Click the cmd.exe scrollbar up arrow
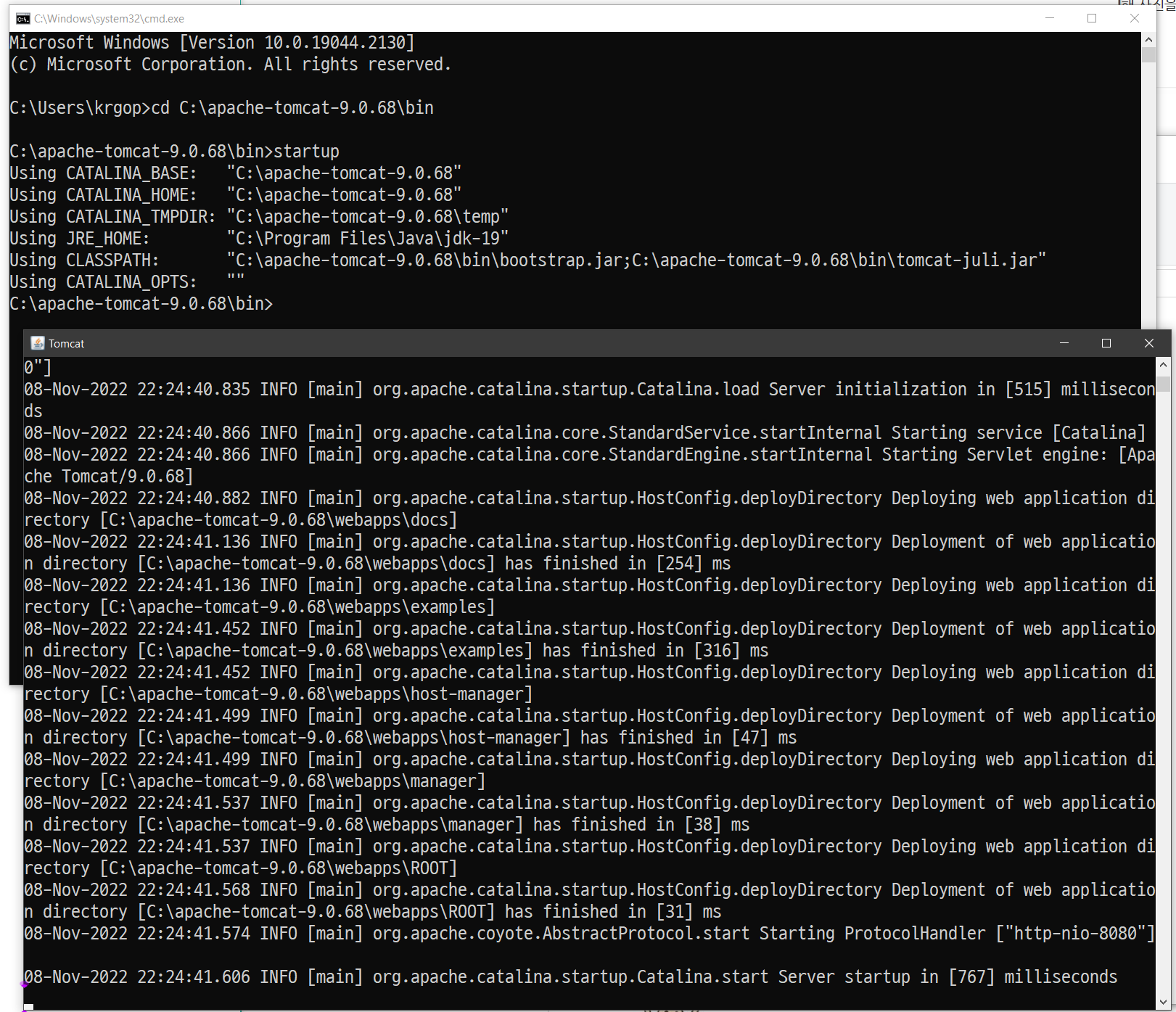The width and height of the screenshot is (1176, 1012). pyautogui.click(x=1148, y=40)
